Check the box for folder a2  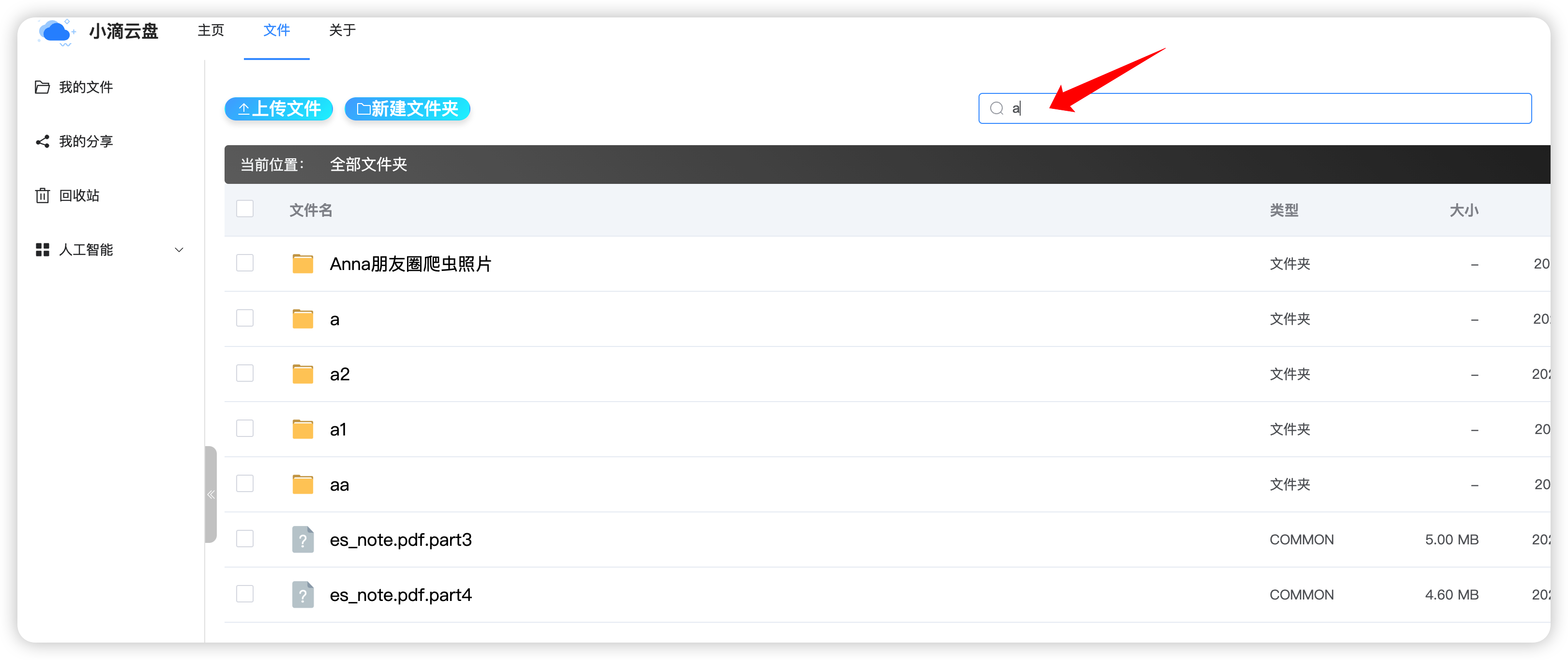coord(245,373)
